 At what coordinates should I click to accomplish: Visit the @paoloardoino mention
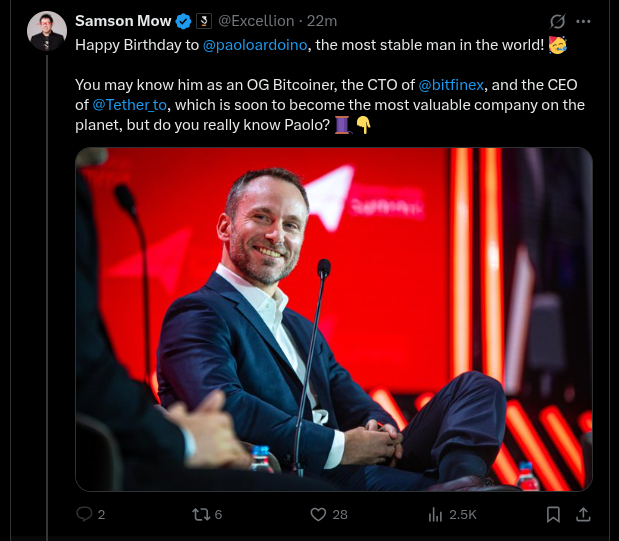(x=254, y=45)
